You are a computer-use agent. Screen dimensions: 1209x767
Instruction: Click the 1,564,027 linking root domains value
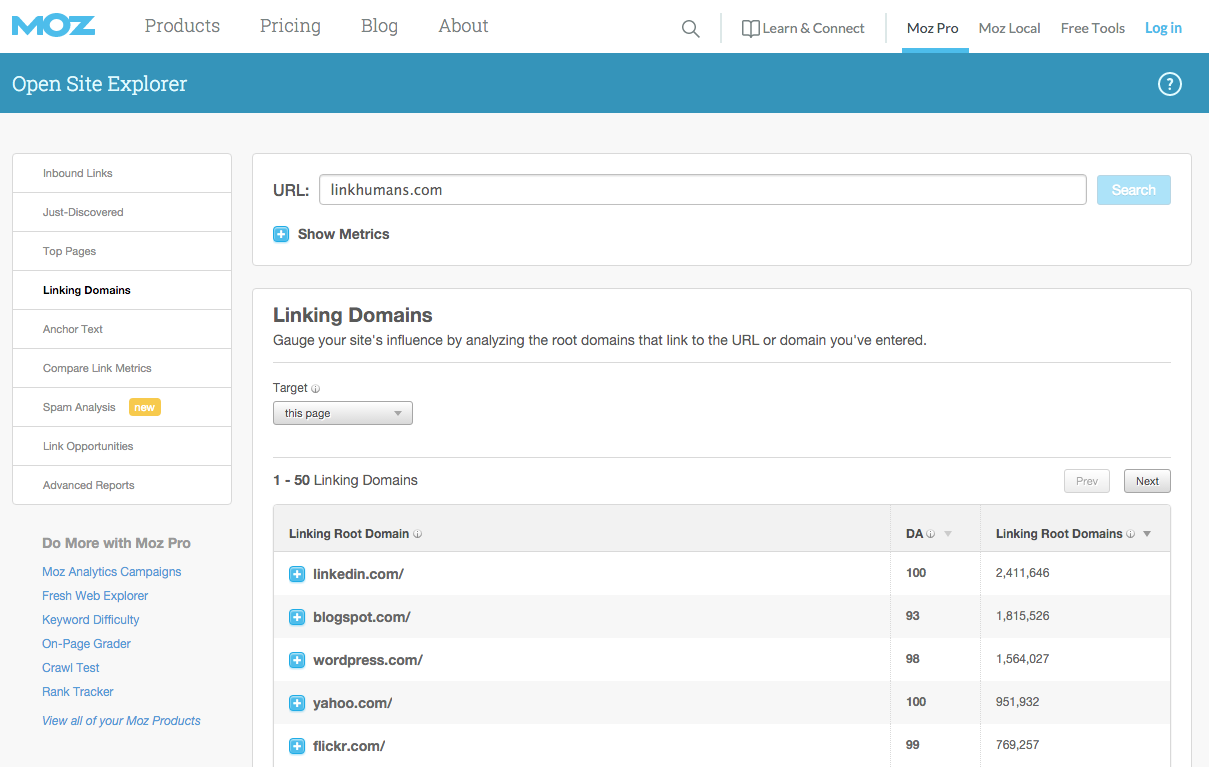coord(1023,659)
